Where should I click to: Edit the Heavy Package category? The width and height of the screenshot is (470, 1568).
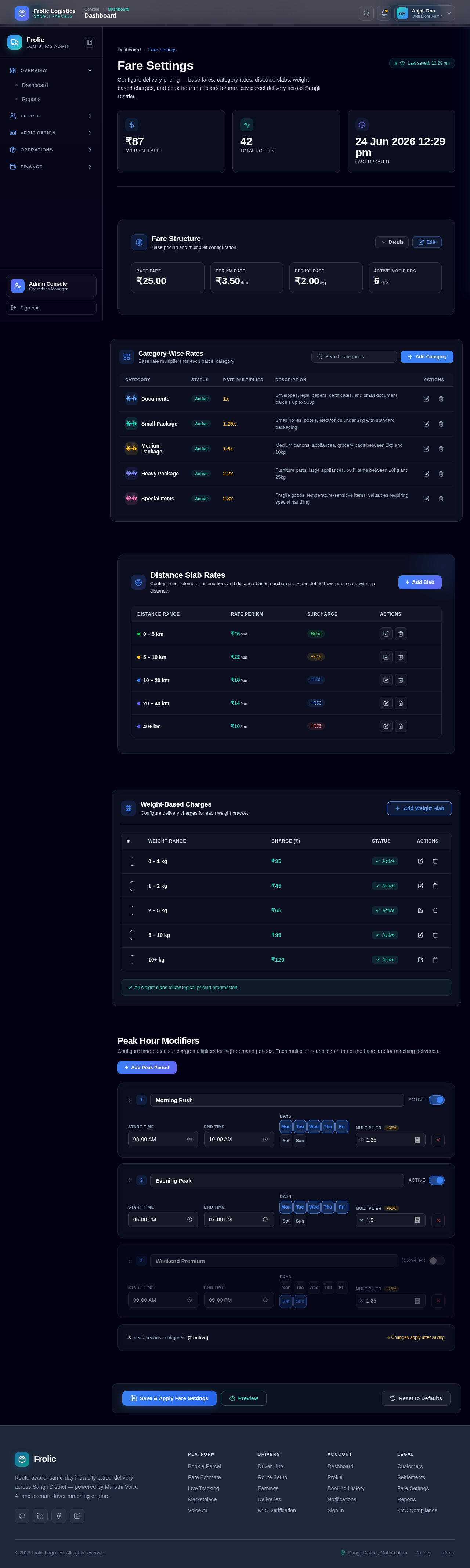[426, 474]
